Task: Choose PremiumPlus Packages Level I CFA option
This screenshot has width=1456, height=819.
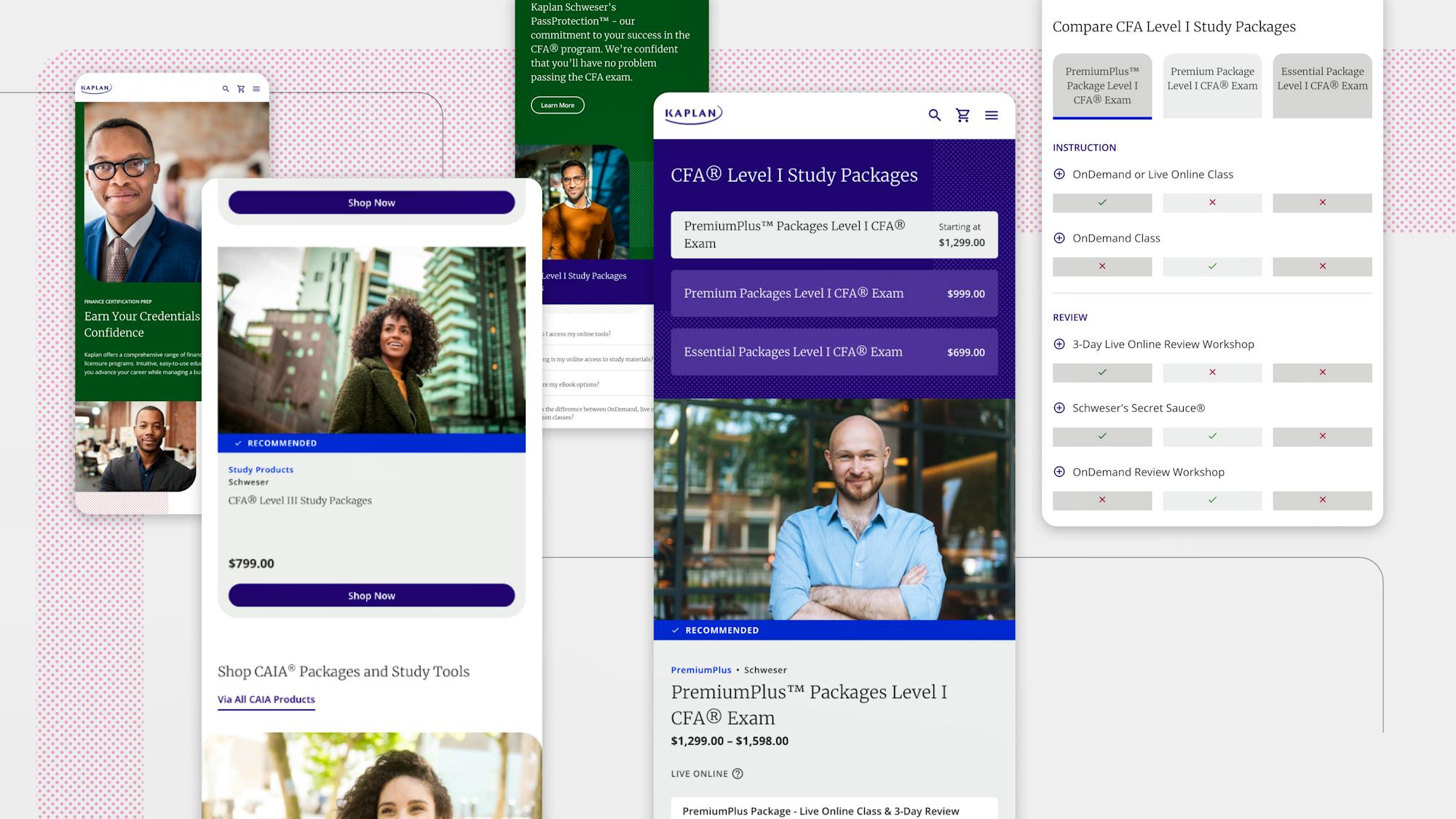Action: [834, 235]
